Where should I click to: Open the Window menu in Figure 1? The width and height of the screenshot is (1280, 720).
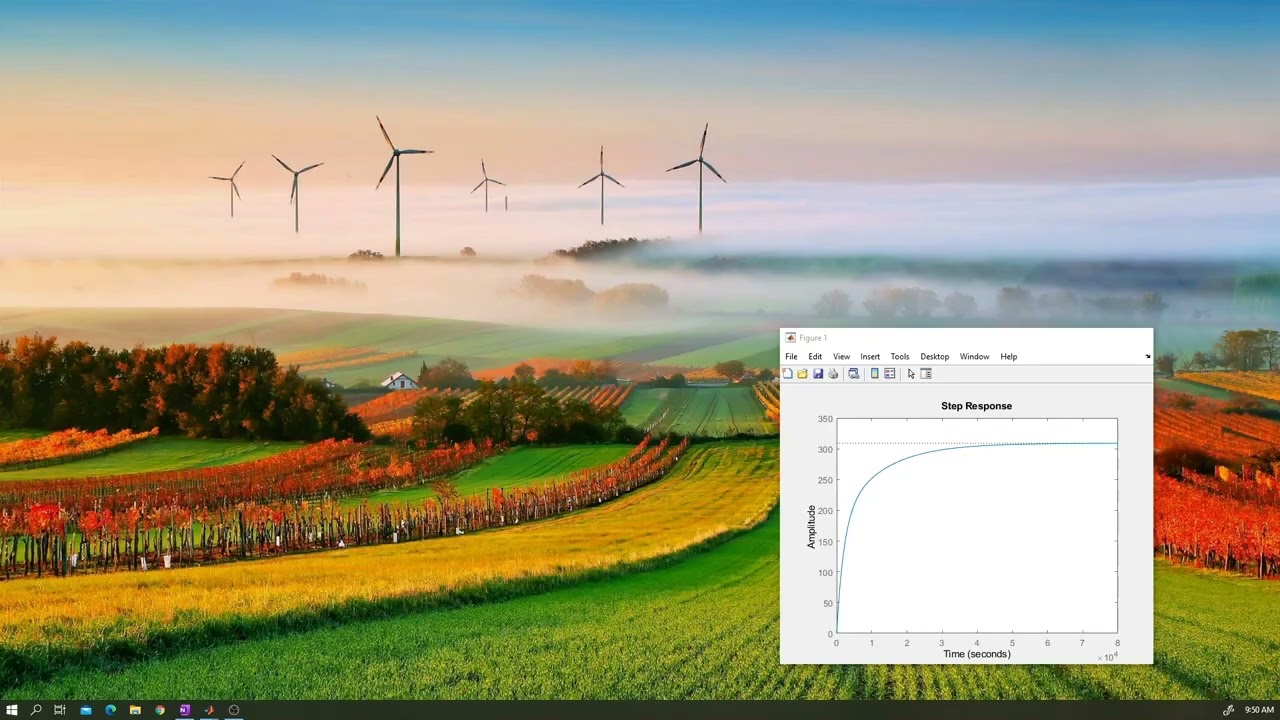click(974, 357)
